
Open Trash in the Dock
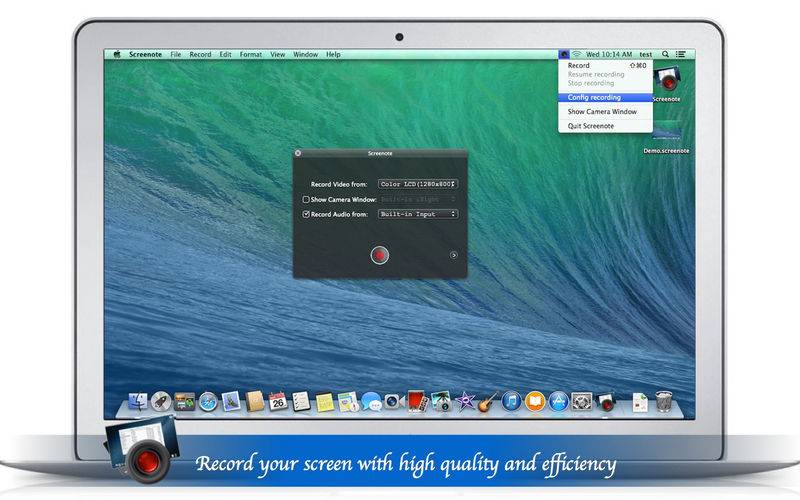click(x=663, y=402)
